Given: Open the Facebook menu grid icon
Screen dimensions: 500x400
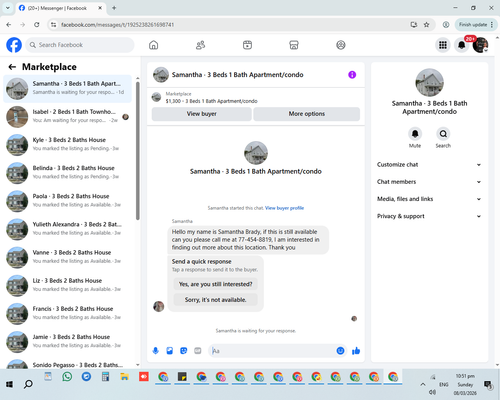Looking at the screenshot, I should point(443,45).
